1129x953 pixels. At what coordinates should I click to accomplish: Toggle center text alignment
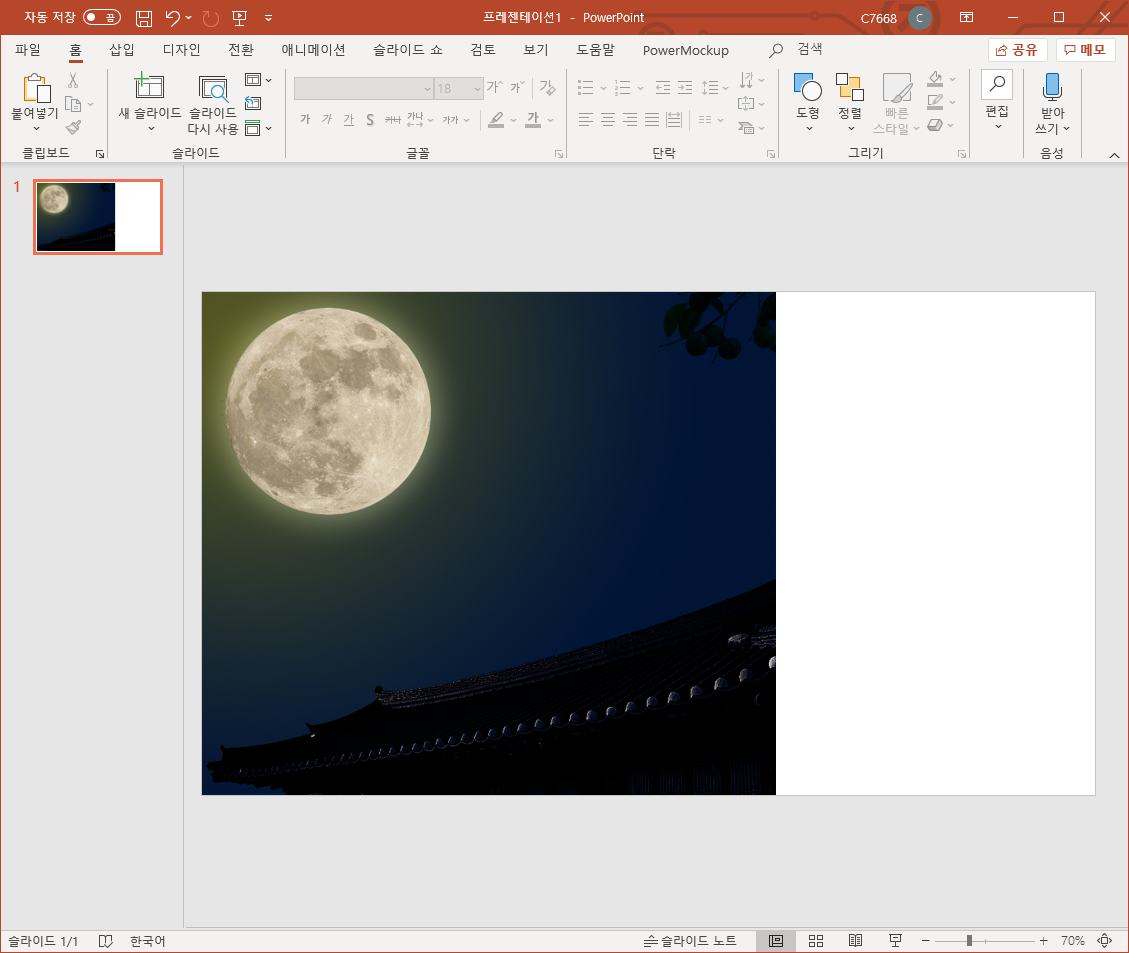tap(608, 119)
